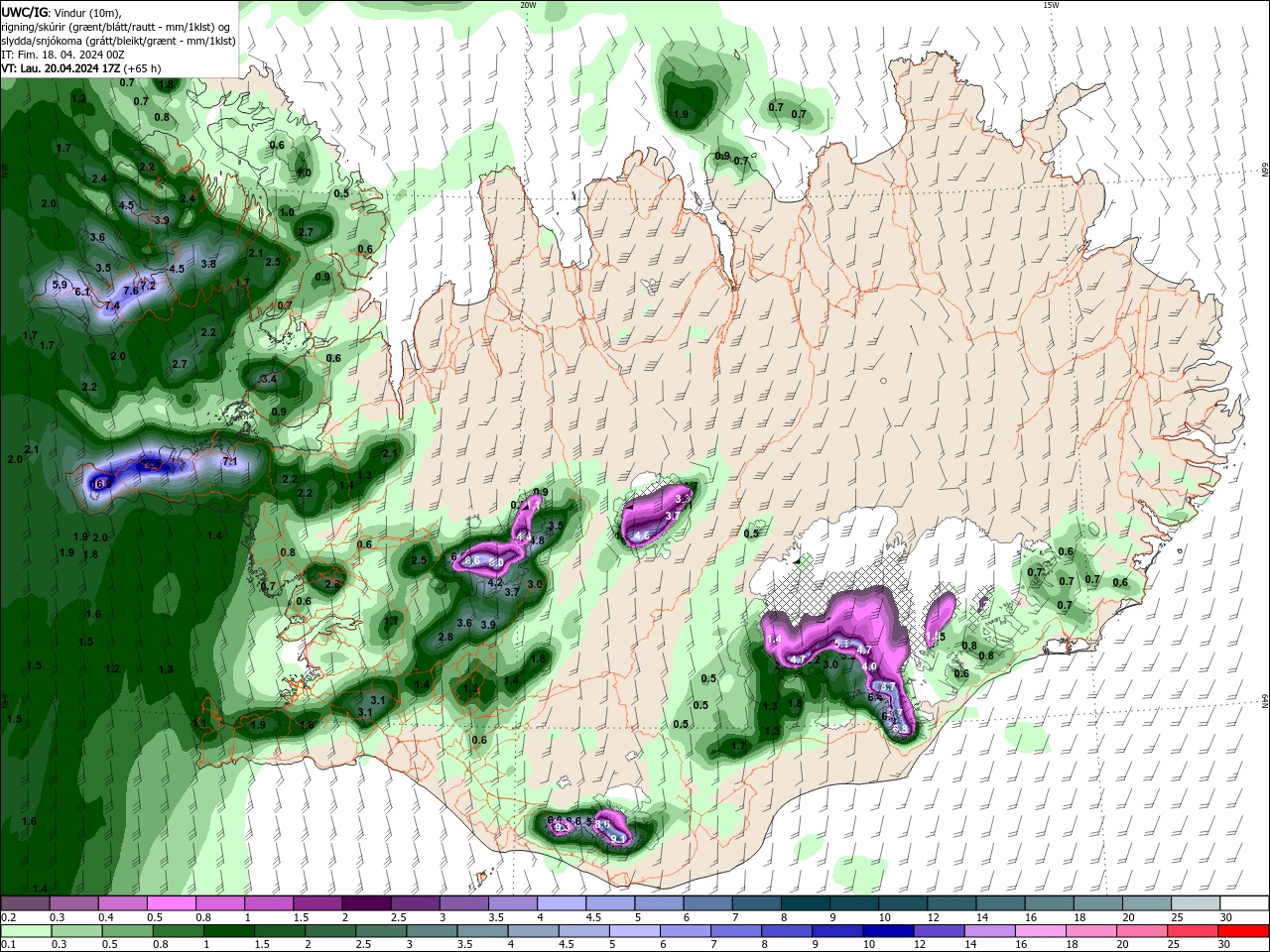Click the '3.4' precipitation value
Image resolution: width=1270 pixels, height=952 pixels.
pyautogui.click(x=268, y=379)
